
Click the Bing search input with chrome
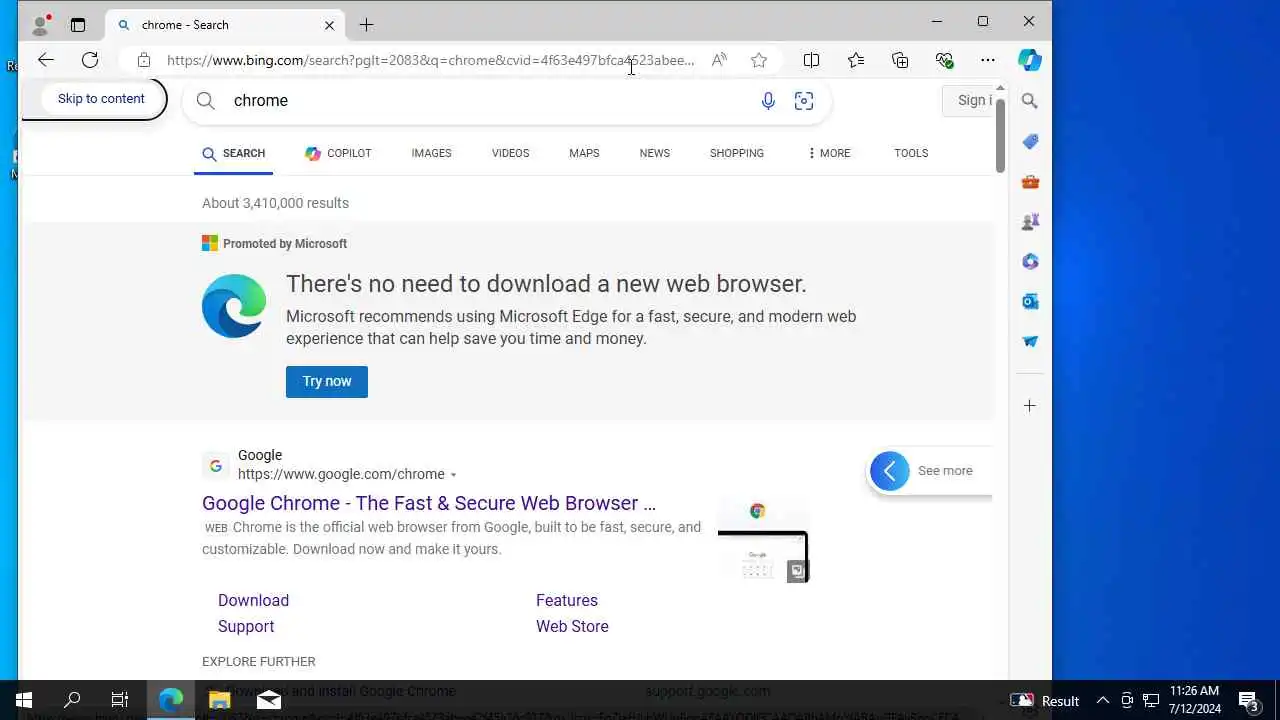point(490,101)
